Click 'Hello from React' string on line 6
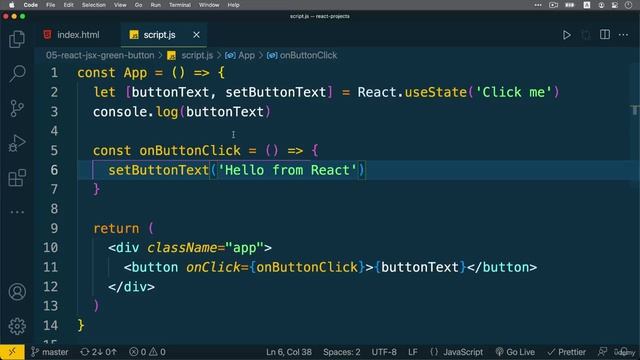 click(287, 170)
